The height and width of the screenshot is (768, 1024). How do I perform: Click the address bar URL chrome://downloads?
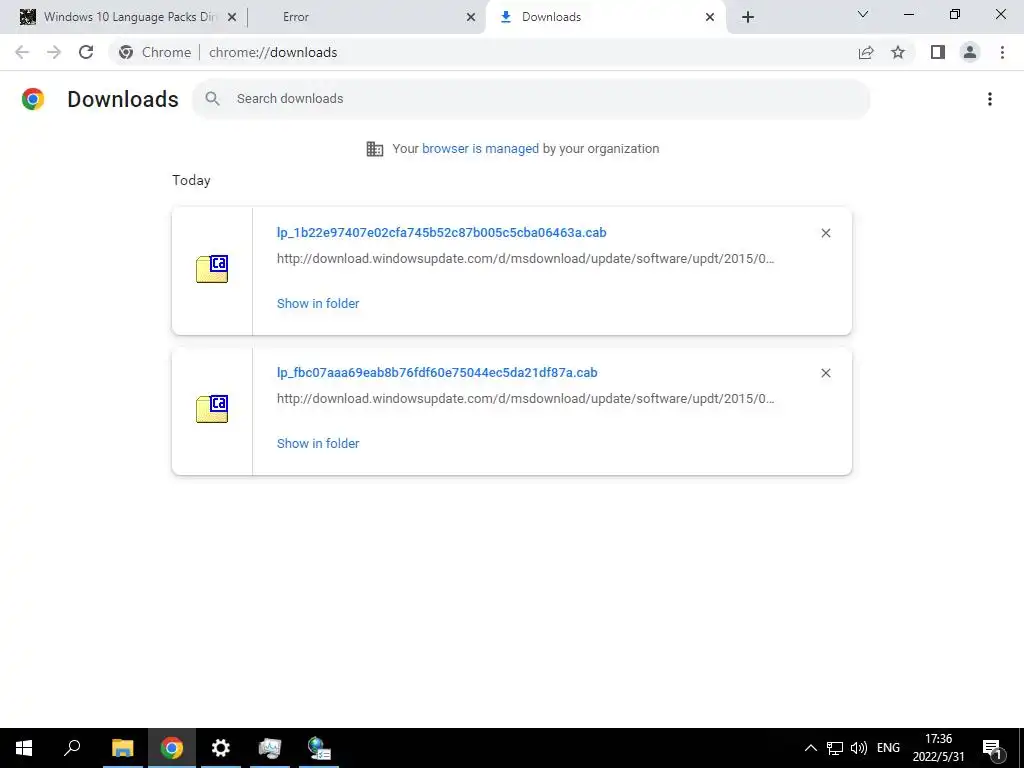tap(273, 52)
